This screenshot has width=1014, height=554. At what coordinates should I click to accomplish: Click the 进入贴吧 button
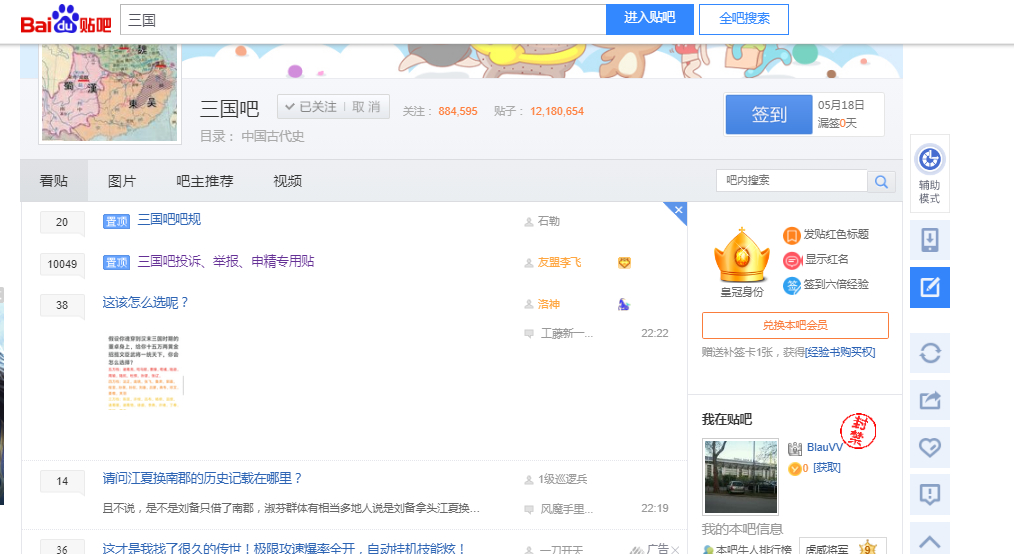click(649, 19)
